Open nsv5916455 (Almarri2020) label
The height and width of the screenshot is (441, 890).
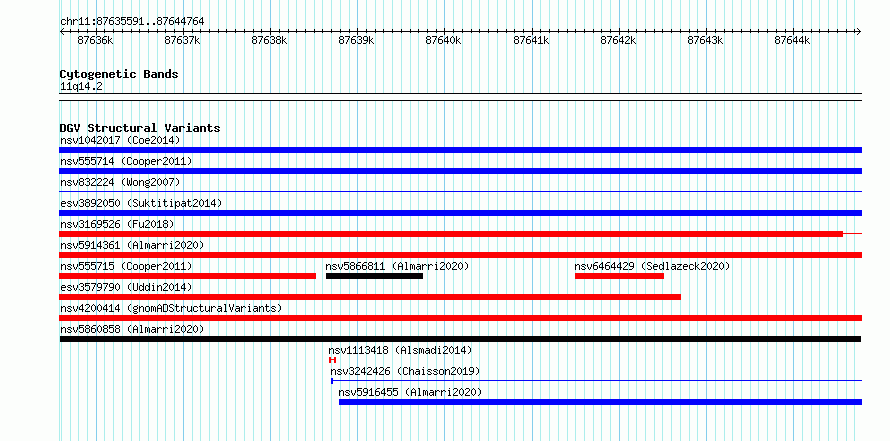click(x=410, y=392)
